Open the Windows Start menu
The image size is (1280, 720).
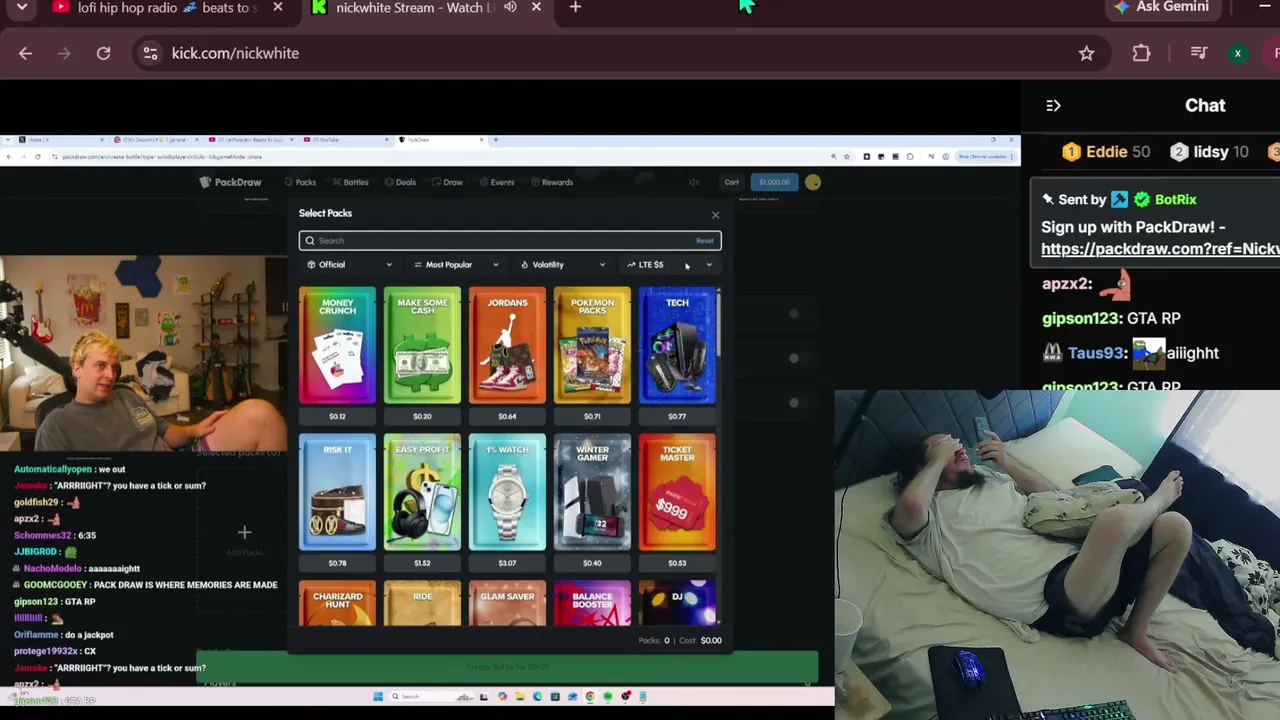[x=378, y=697]
